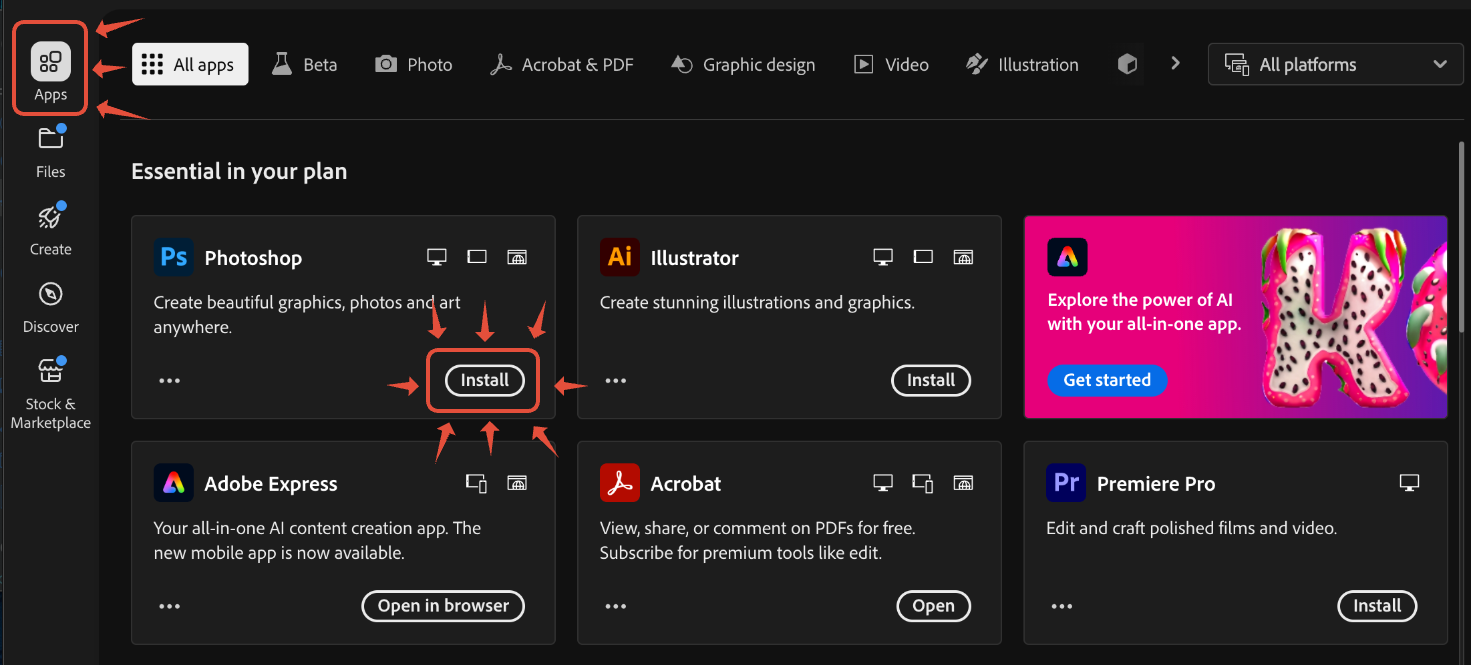
Task: Switch to Graphic design category
Action: pyautogui.click(x=743, y=64)
